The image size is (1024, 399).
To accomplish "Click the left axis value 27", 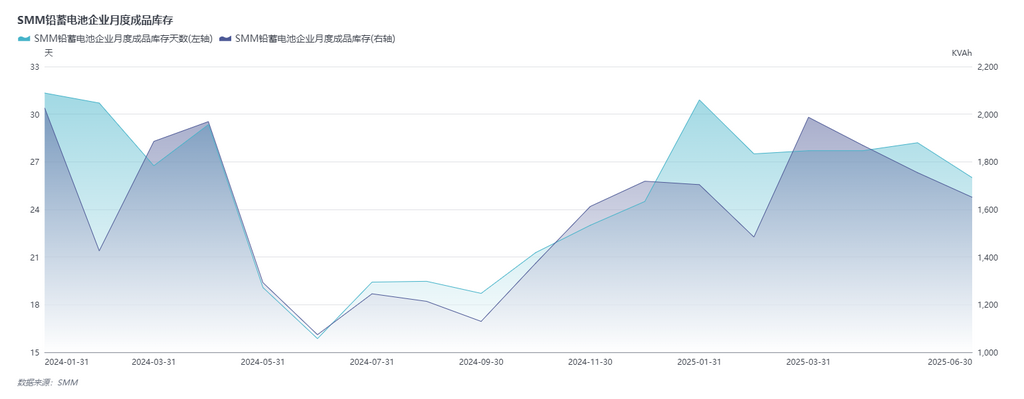I will [x=34, y=162].
